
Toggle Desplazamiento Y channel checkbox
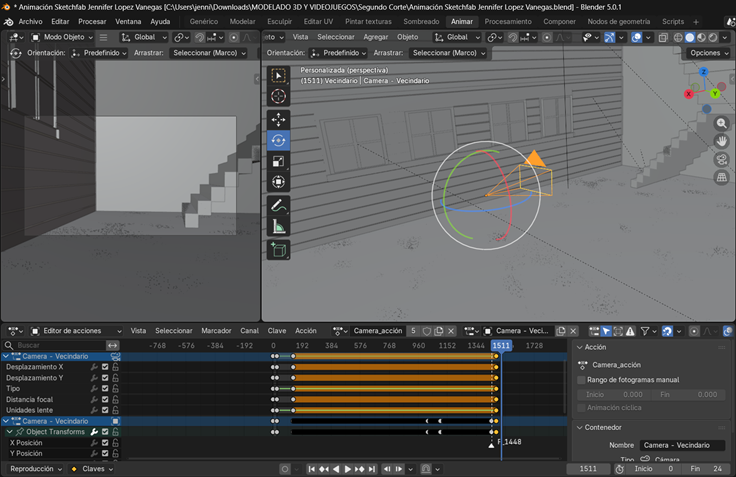pos(105,377)
